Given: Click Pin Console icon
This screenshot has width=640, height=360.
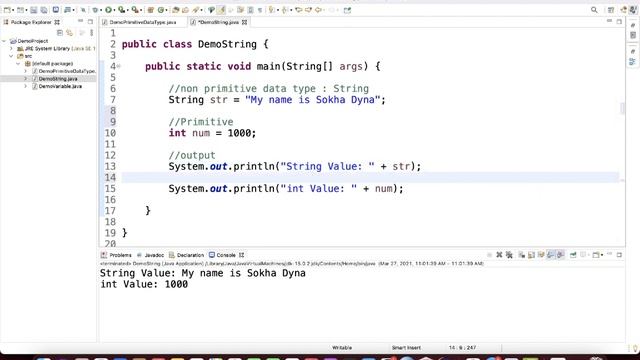Looking at the screenshot, I should pyautogui.click(x=573, y=255).
